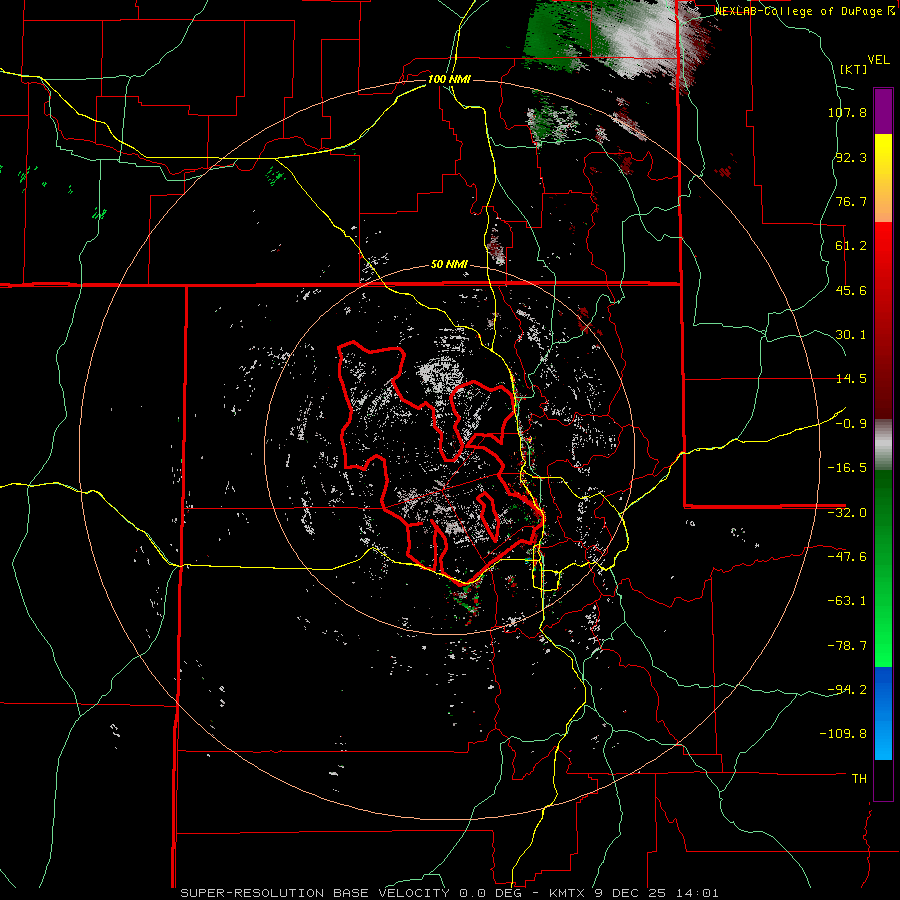Select the 14.5 scale value
Image resolution: width=900 pixels, height=900 pixels.
pos(851,379)
